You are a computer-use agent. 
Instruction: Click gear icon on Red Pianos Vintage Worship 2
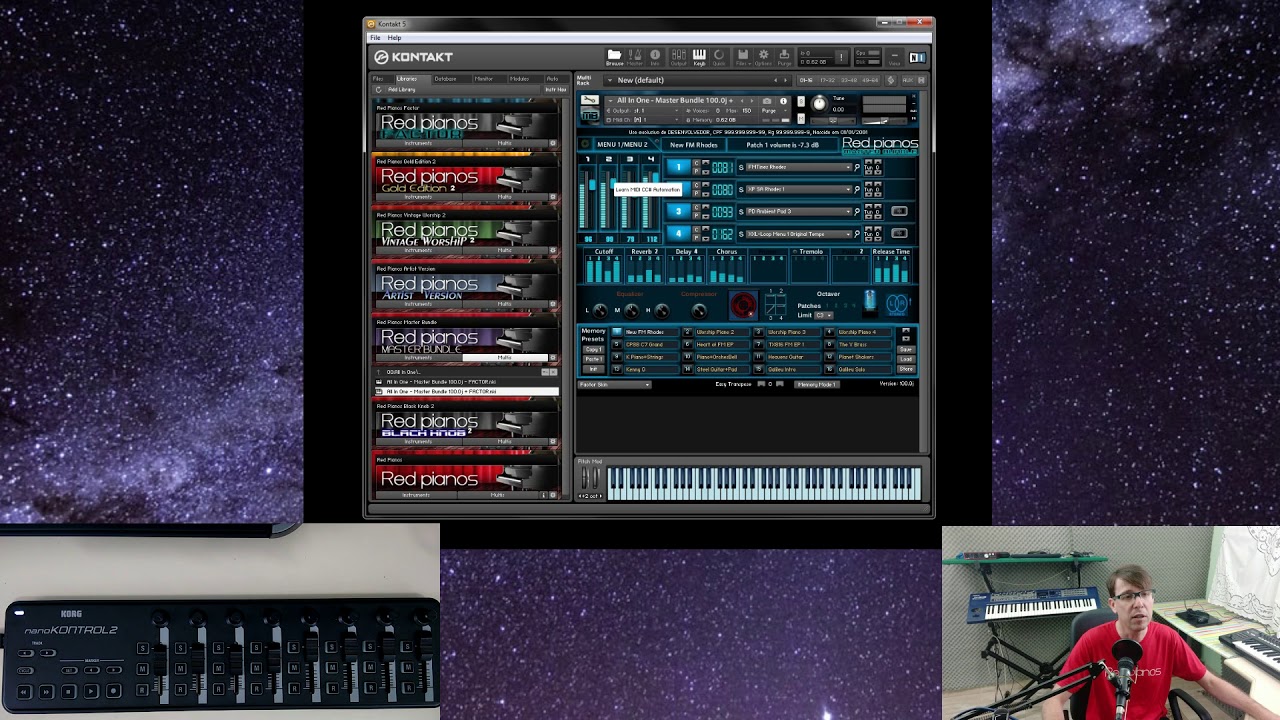(553, 250)
